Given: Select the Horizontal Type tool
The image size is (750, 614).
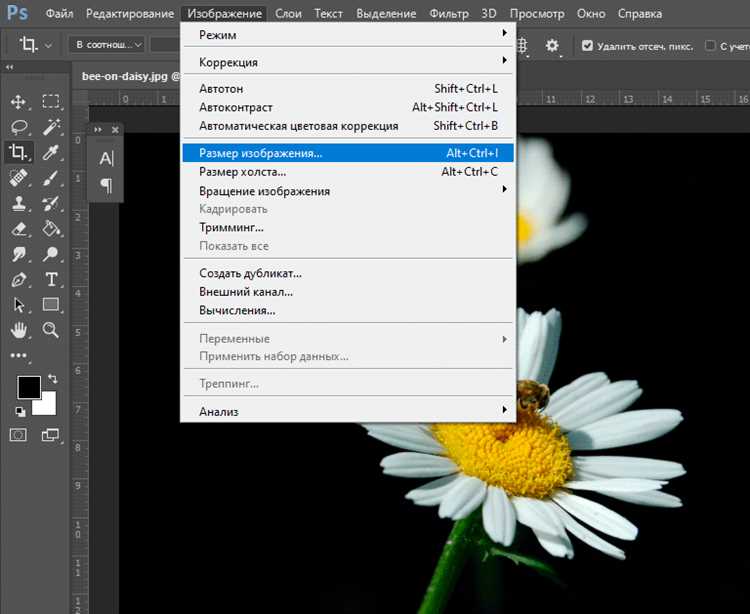Looking at the screenshot, I should click(x=51, y=279).
